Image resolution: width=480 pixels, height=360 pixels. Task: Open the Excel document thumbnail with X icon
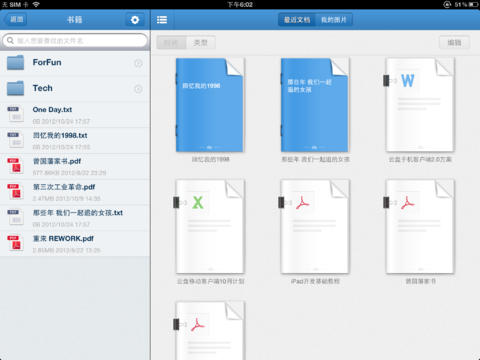tap(210, 227)
